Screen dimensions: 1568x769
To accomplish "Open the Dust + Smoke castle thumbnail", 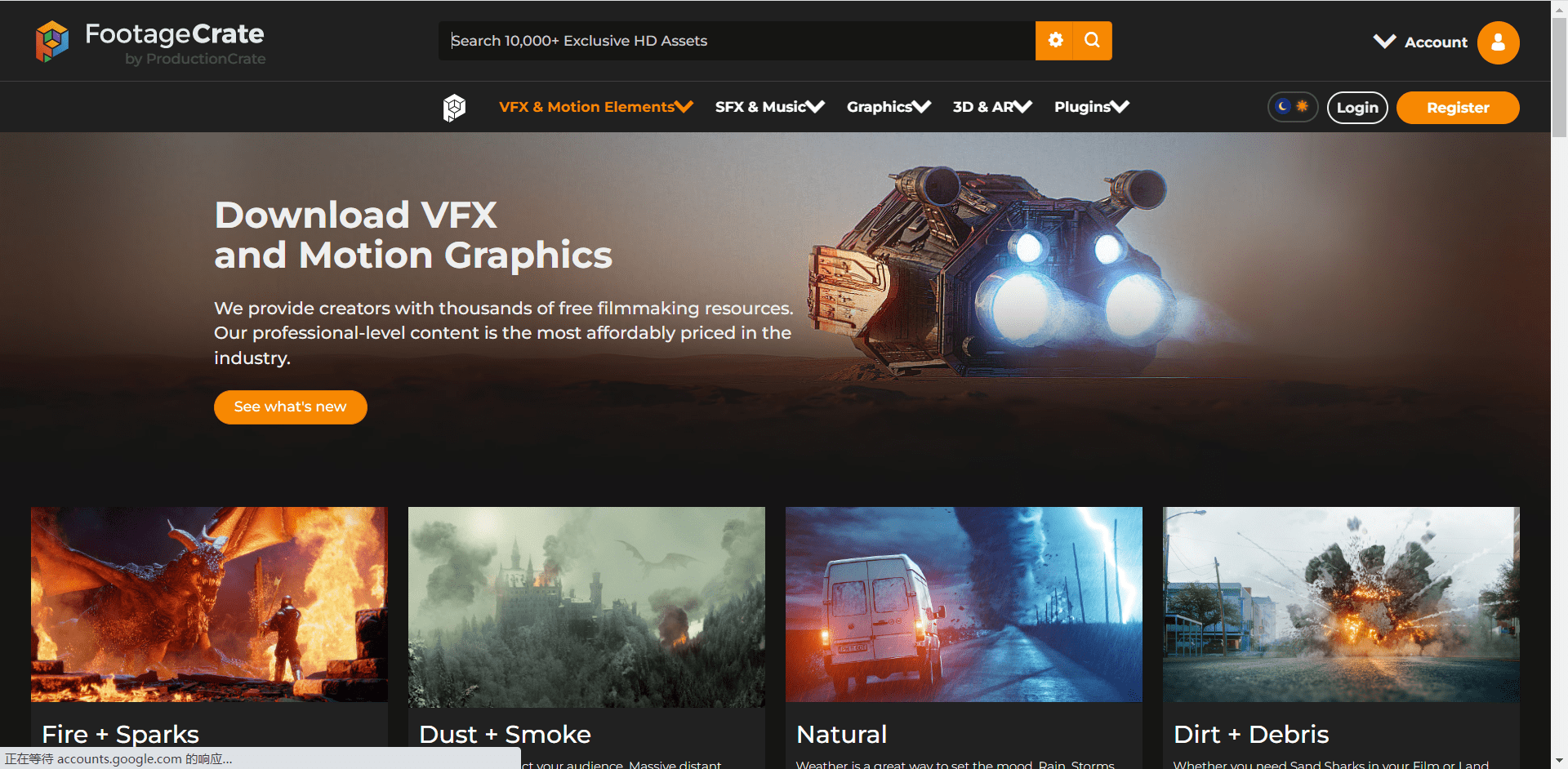I will point(586,607).
